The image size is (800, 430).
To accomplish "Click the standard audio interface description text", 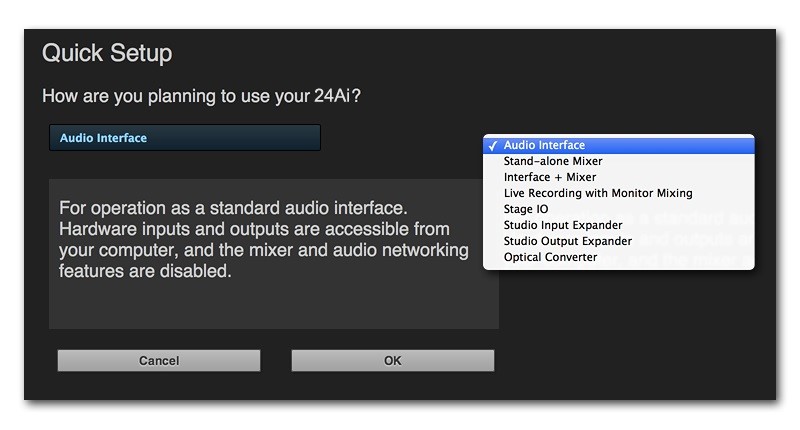I will [x=263, y=240].
